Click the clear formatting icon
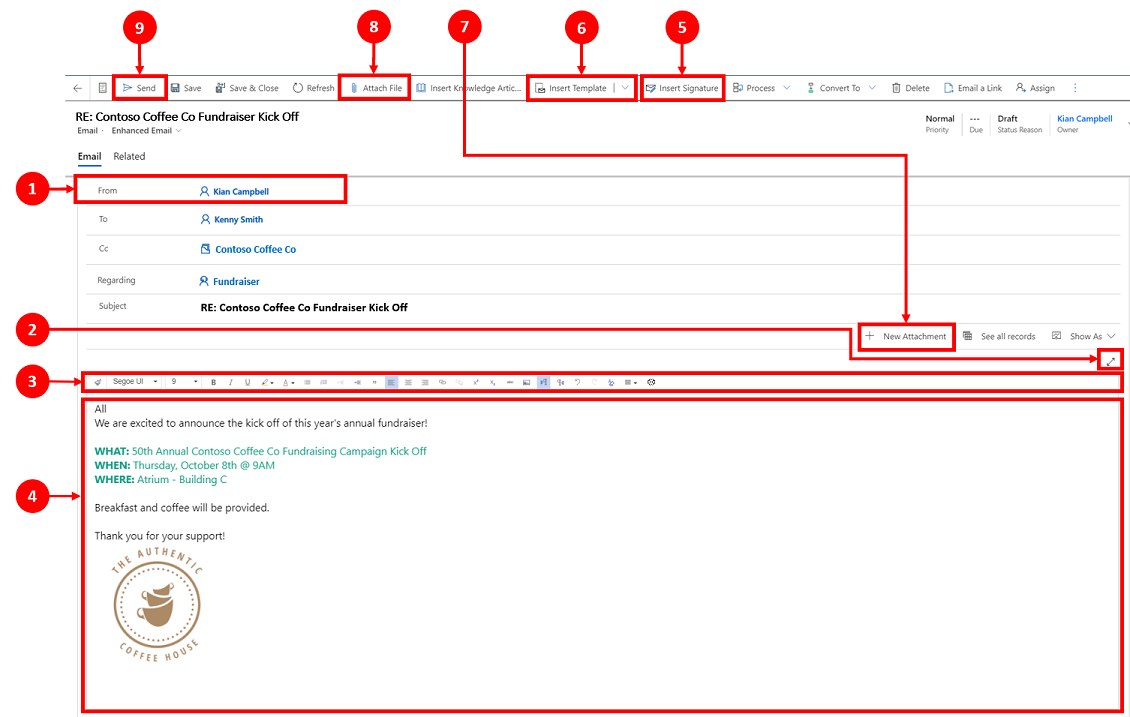The width and height of the screenshot is (1130, 717). pos(611,382)
